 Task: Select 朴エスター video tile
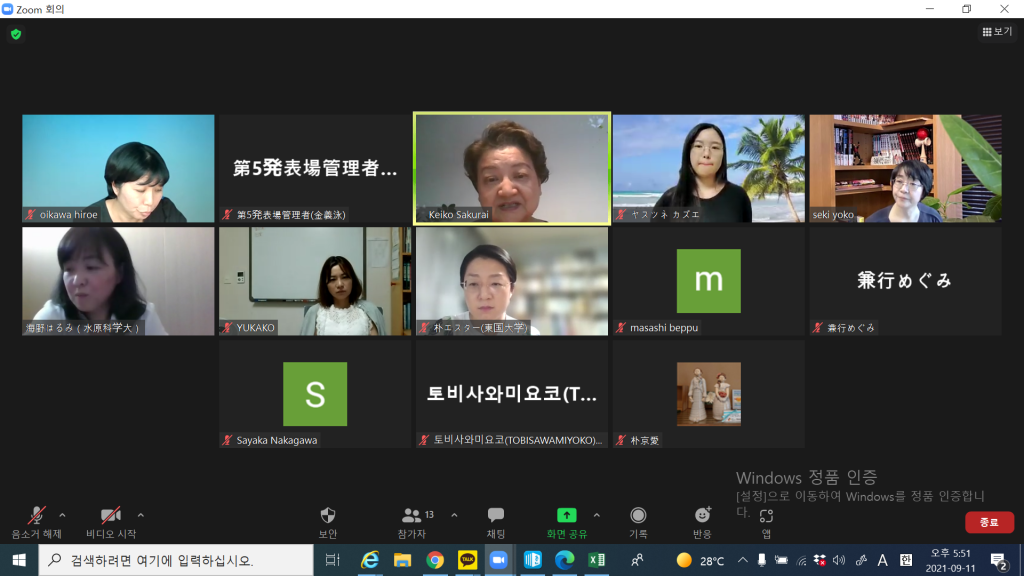(512, 281)
